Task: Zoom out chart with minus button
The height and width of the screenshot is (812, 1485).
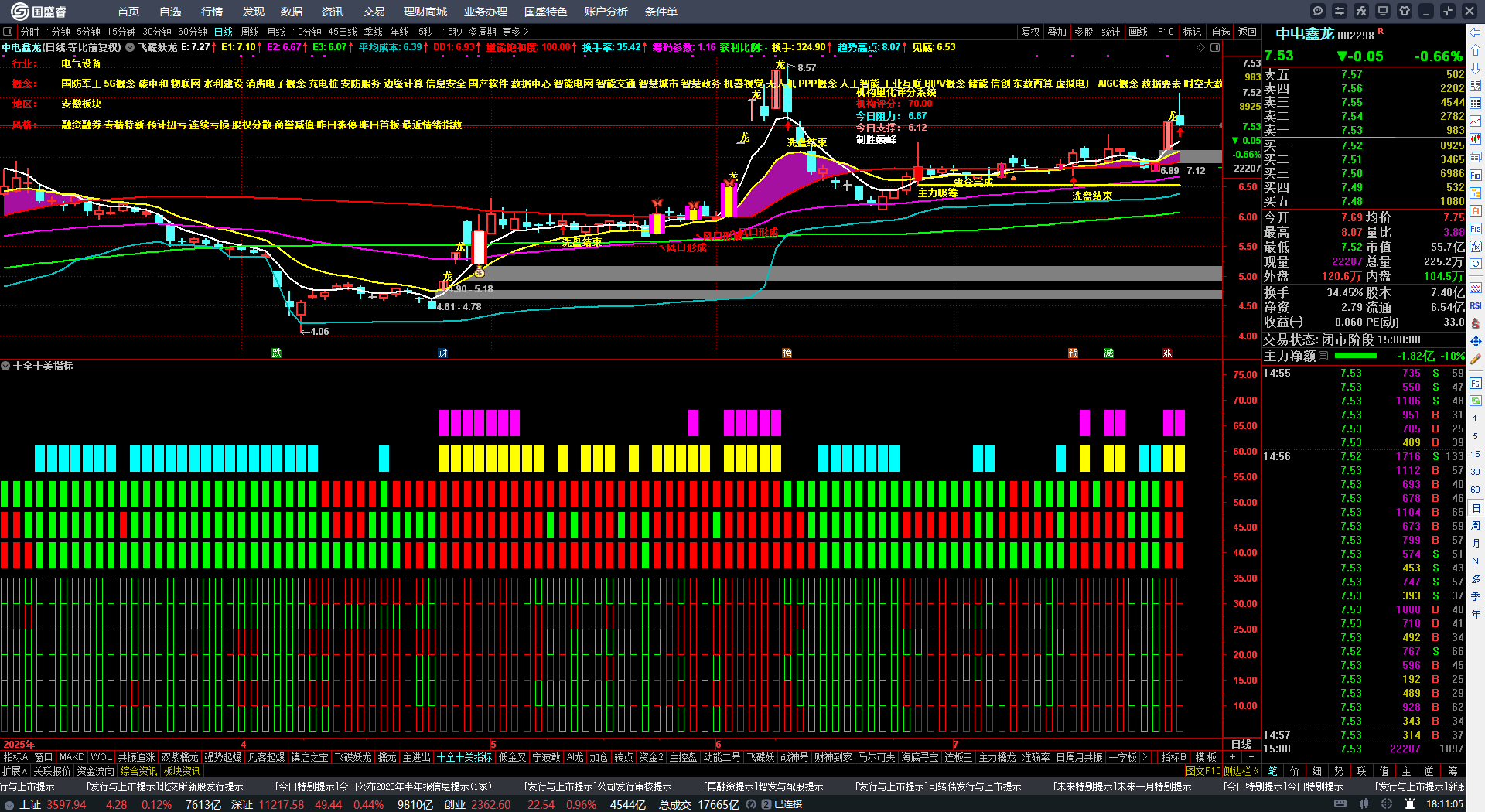Action: 1251,757
